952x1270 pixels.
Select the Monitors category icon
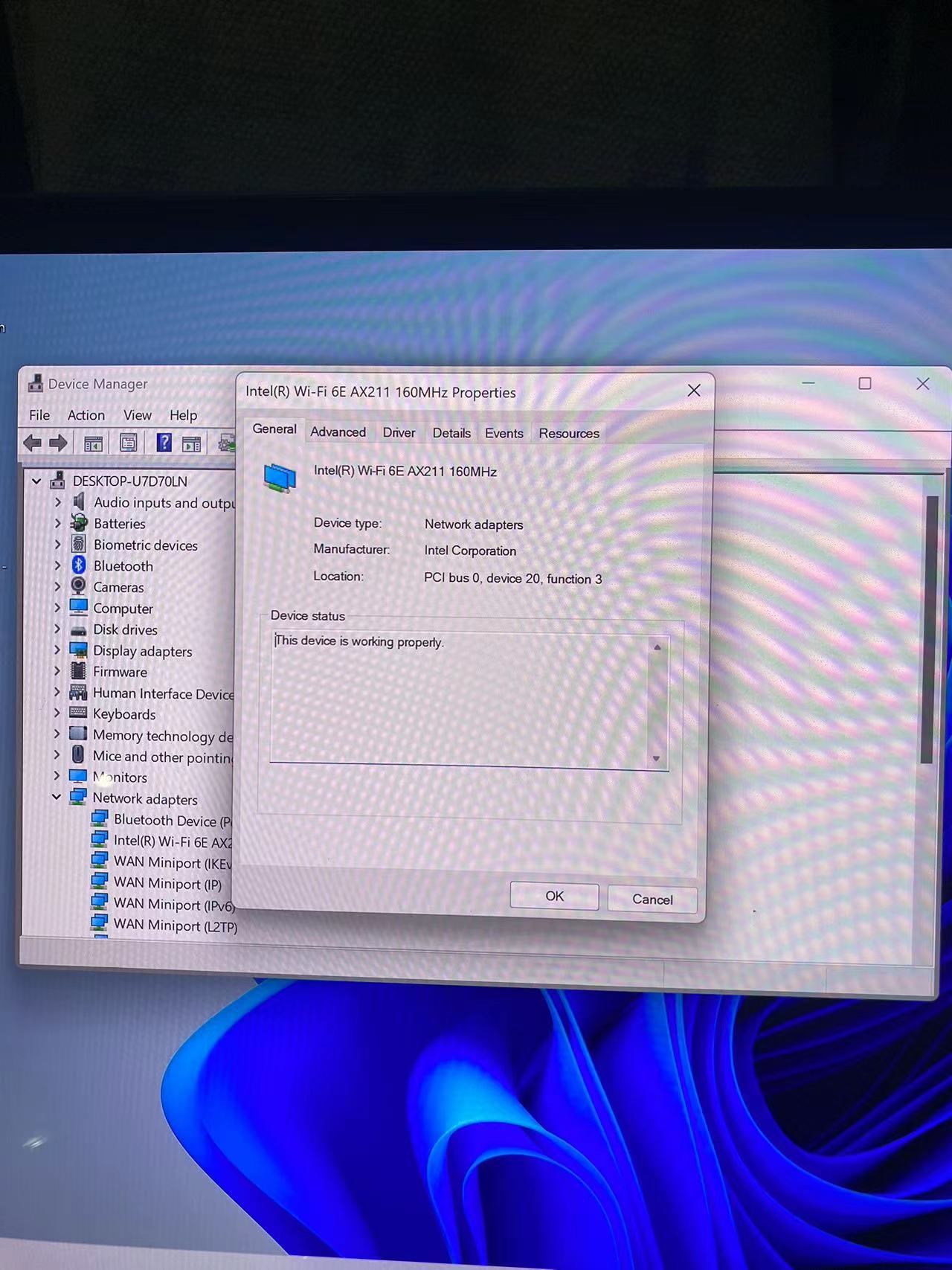(x=78, y=776)
